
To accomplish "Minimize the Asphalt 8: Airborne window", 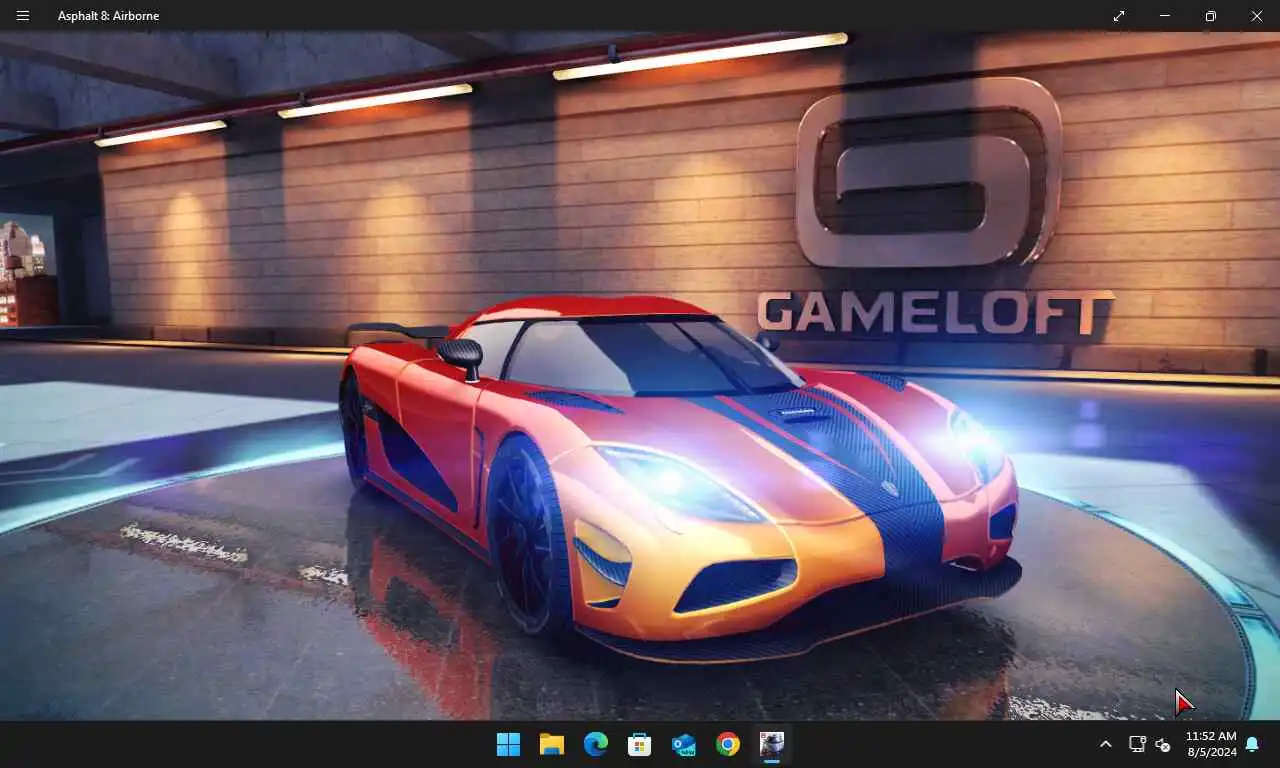I will (x=1165, y=16).
